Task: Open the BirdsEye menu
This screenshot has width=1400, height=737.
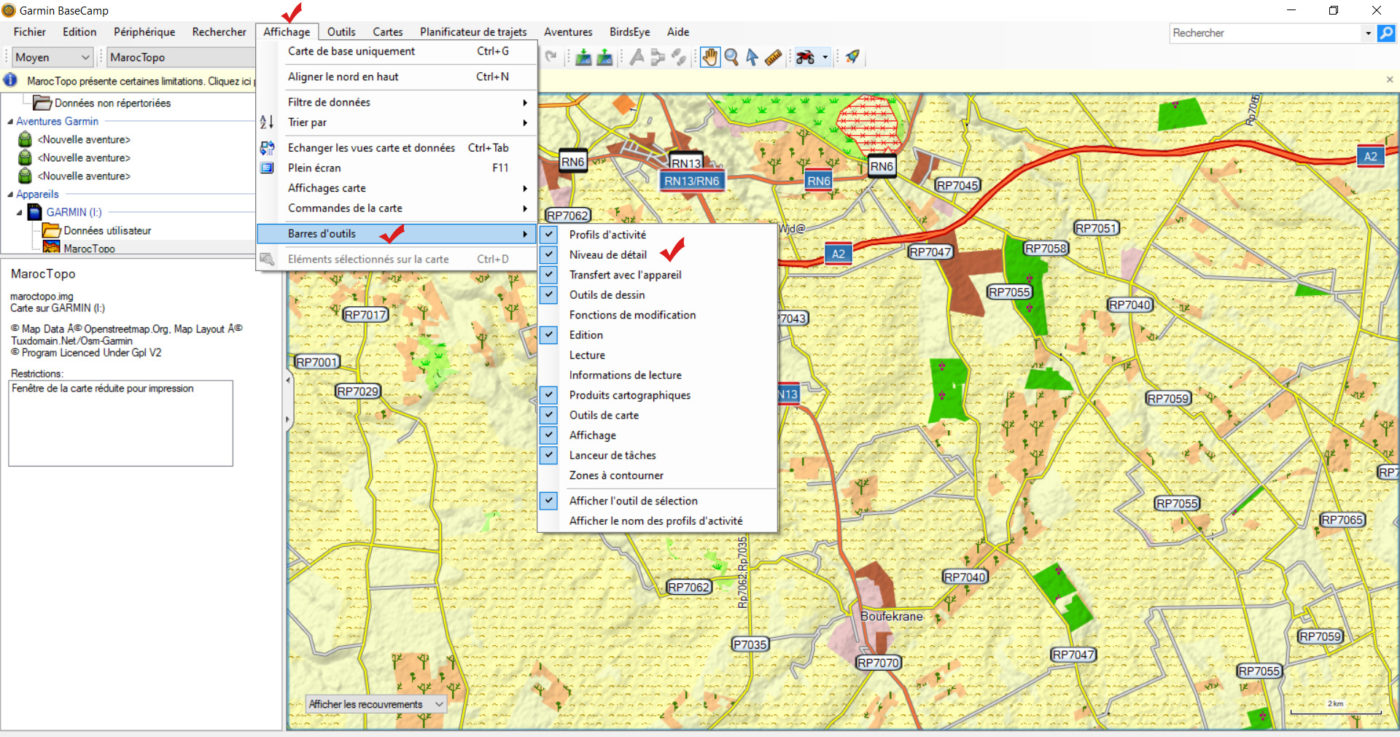Action: click(629, 32)
